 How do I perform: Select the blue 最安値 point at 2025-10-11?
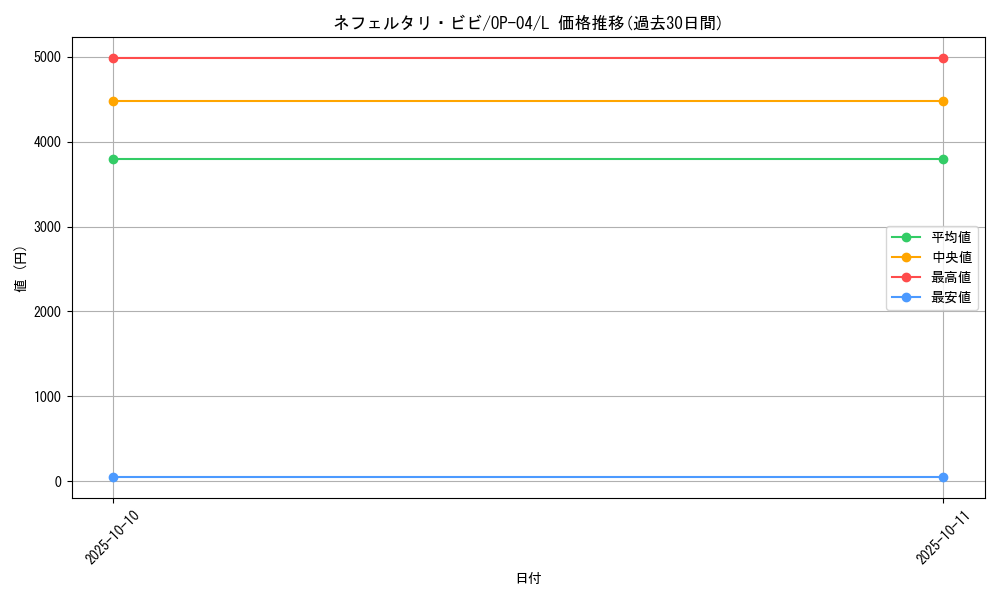(x=943, y=477)
